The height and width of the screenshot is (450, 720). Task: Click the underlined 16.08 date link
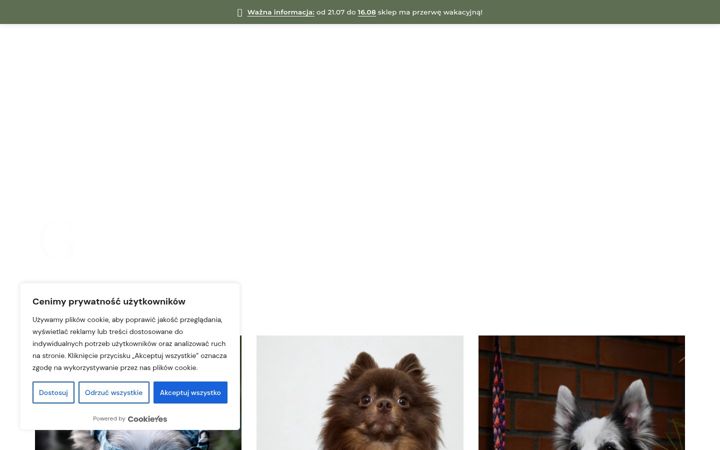point(366,12)
